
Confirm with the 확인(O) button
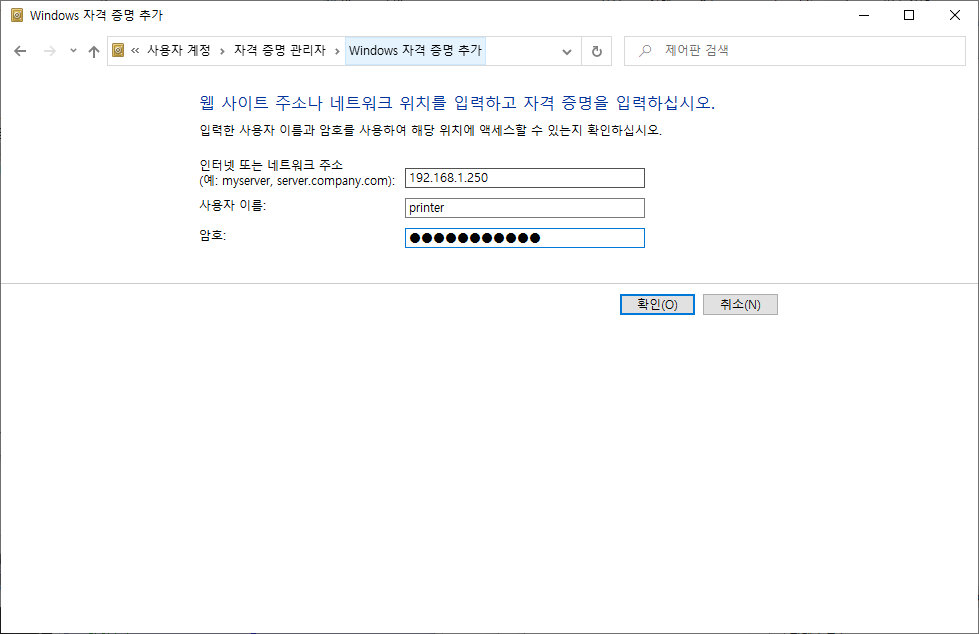[x=657, y=305]
